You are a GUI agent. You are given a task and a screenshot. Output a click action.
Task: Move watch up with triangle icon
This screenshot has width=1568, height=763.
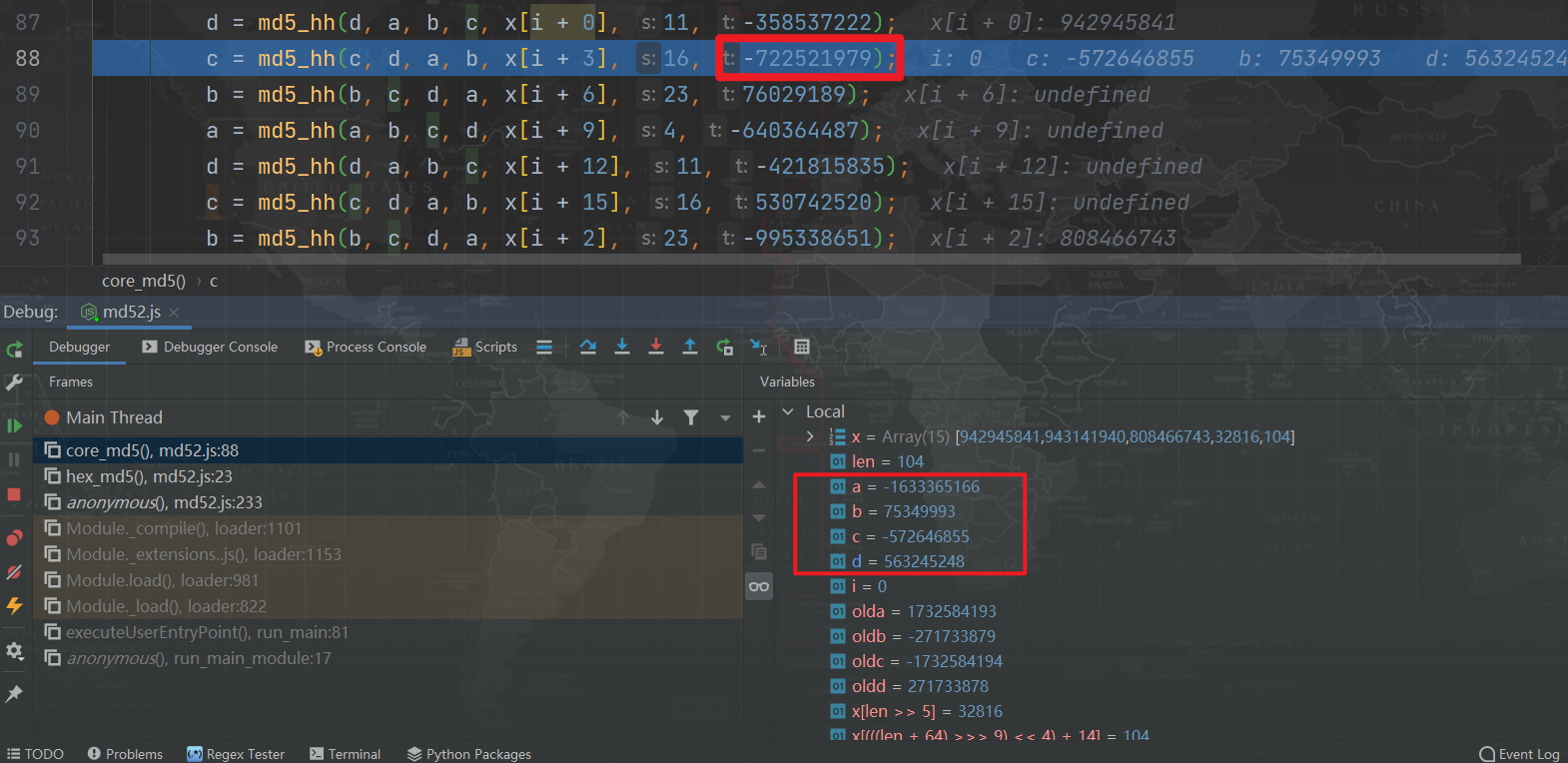click(x=759, y=484)
